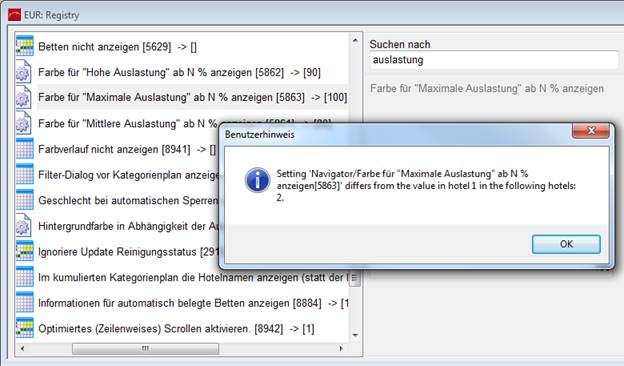Click the grid icon beside 'Informationen für automatisch belegte Betten'
The width and height of the screenshot is (624, 366).
click(25, 302)
